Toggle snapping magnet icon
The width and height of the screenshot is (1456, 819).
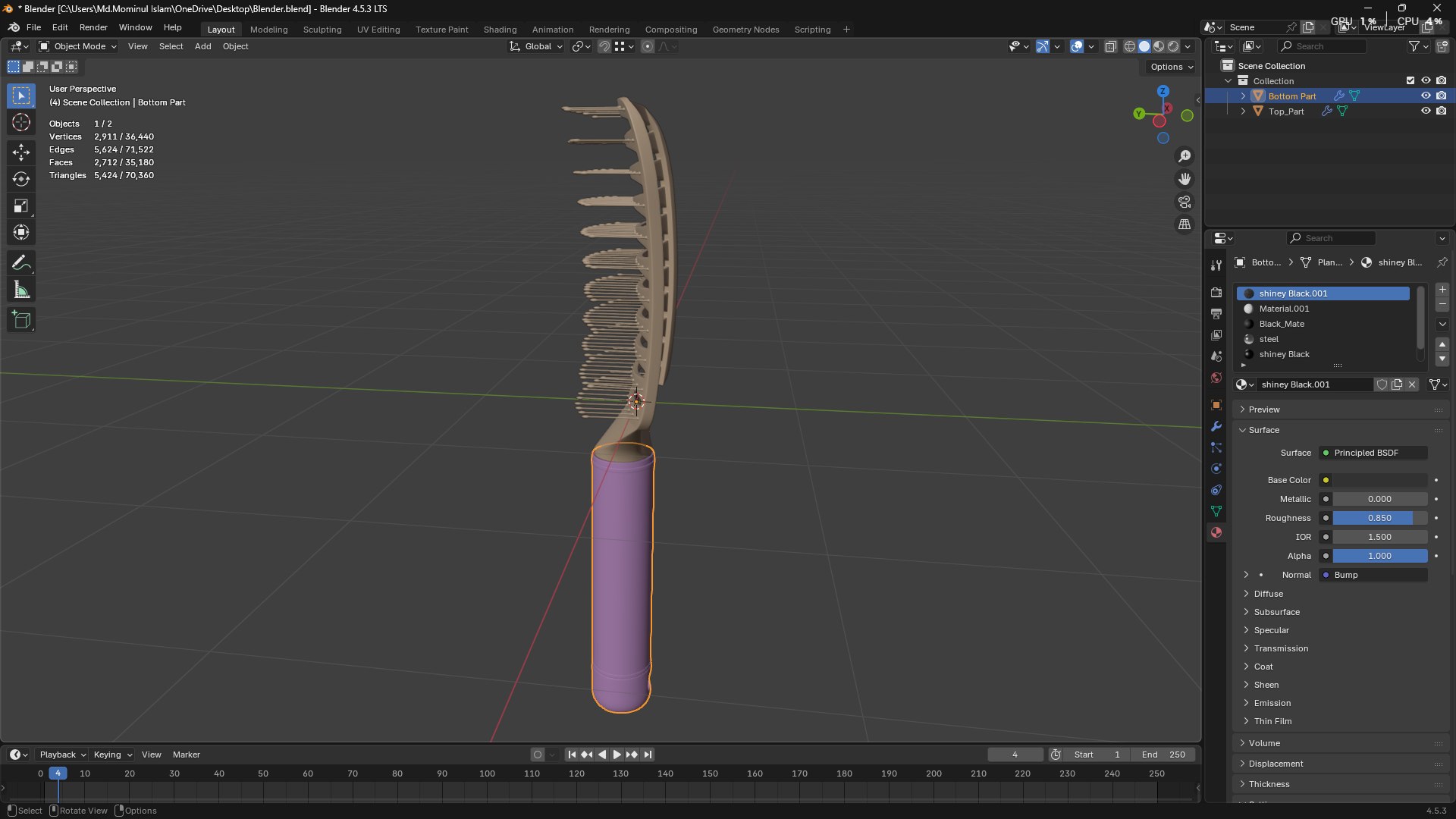click(604, 46)
